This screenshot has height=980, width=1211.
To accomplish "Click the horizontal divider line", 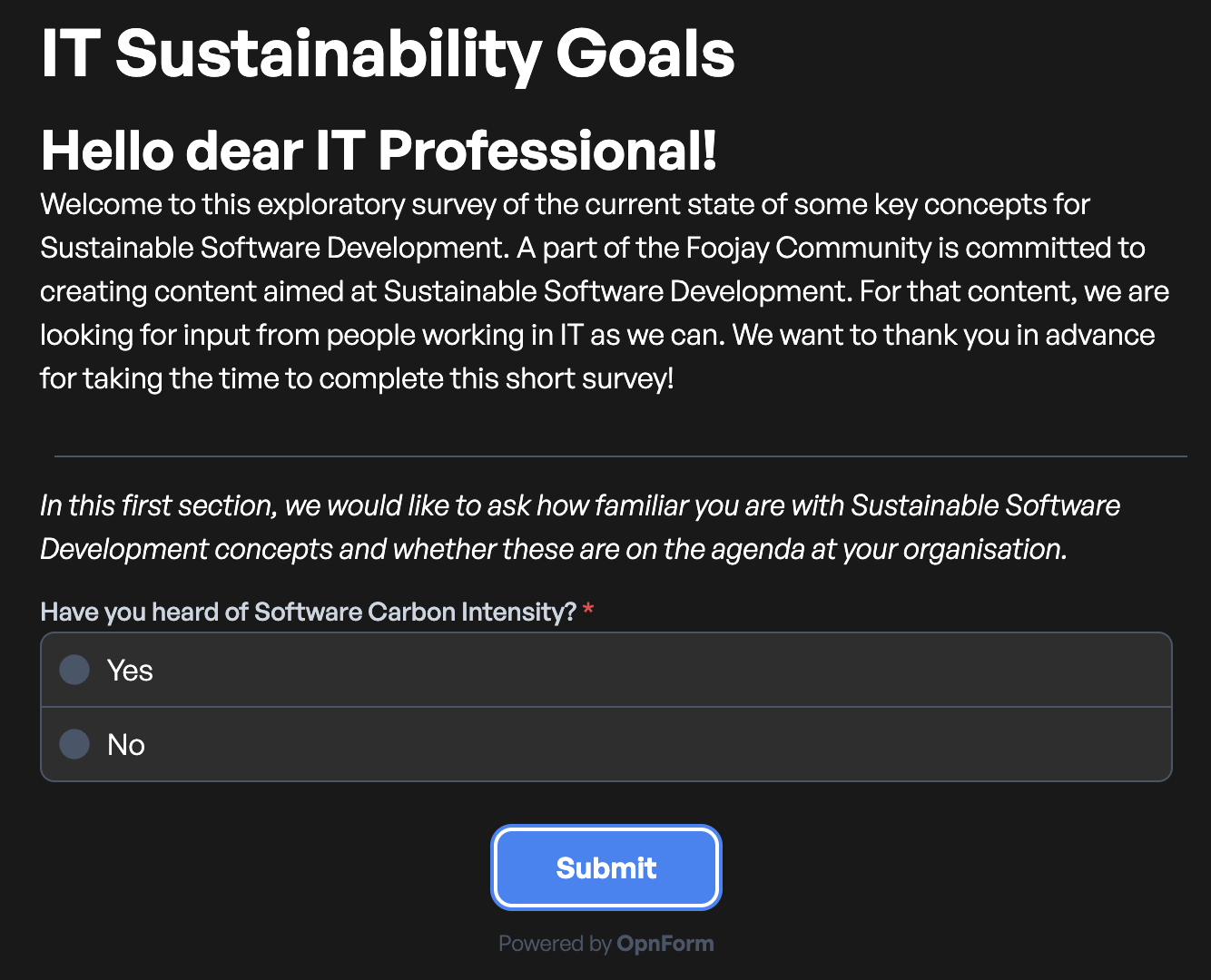I will 621,456.
